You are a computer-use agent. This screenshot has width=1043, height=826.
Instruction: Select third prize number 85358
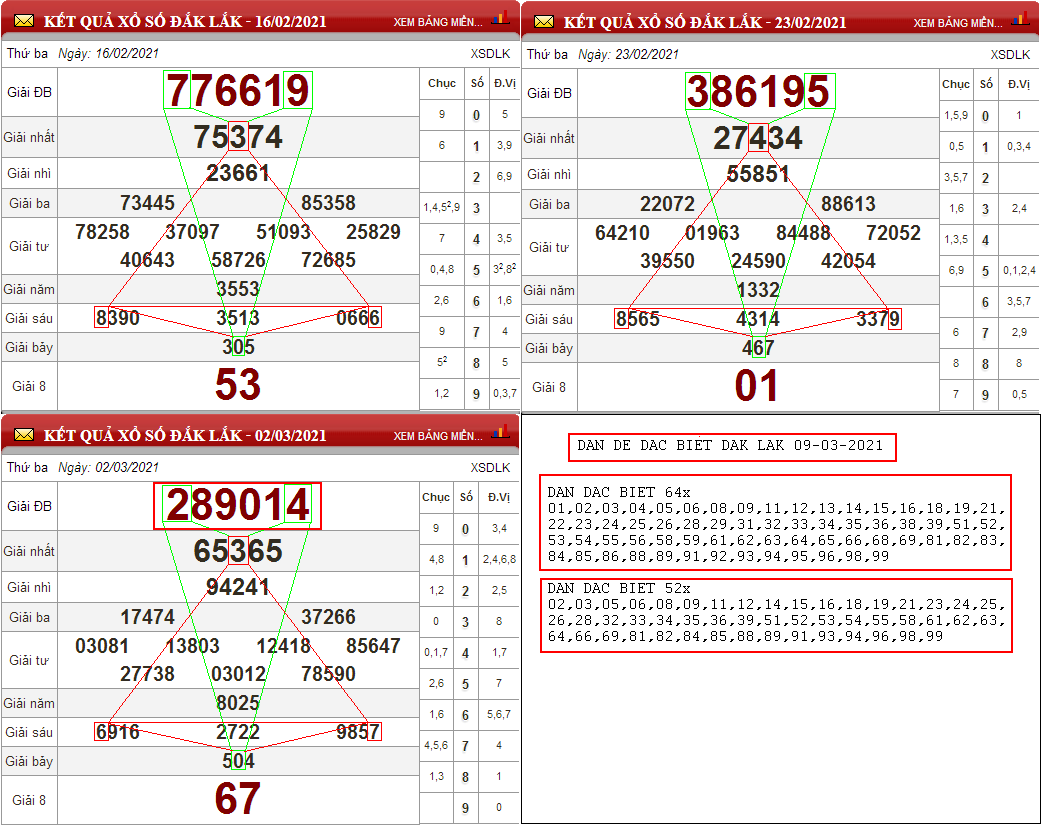329,203
